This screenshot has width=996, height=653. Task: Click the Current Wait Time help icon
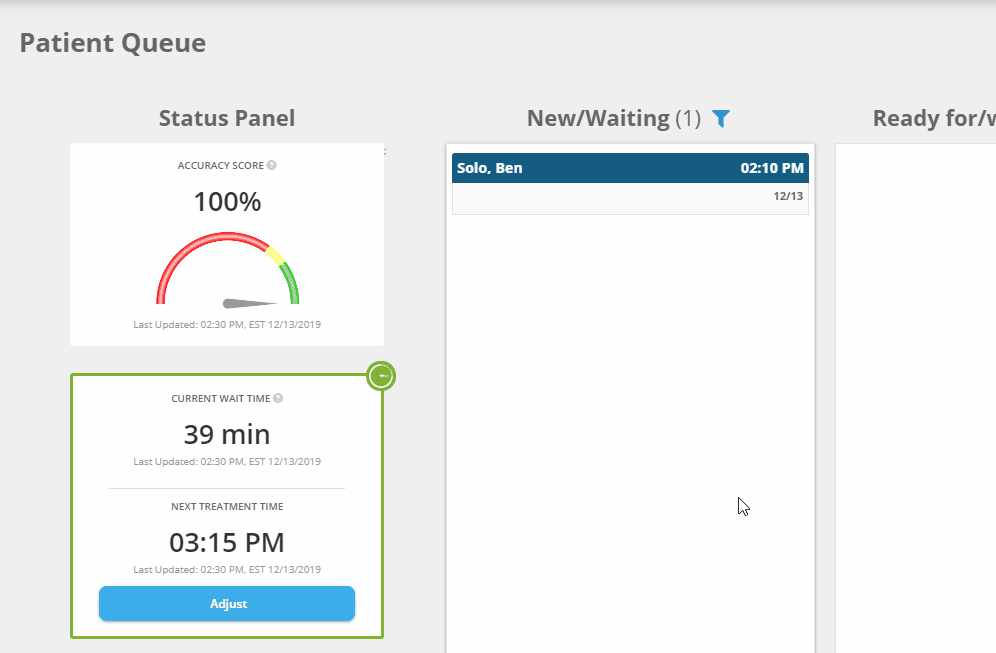278,398
